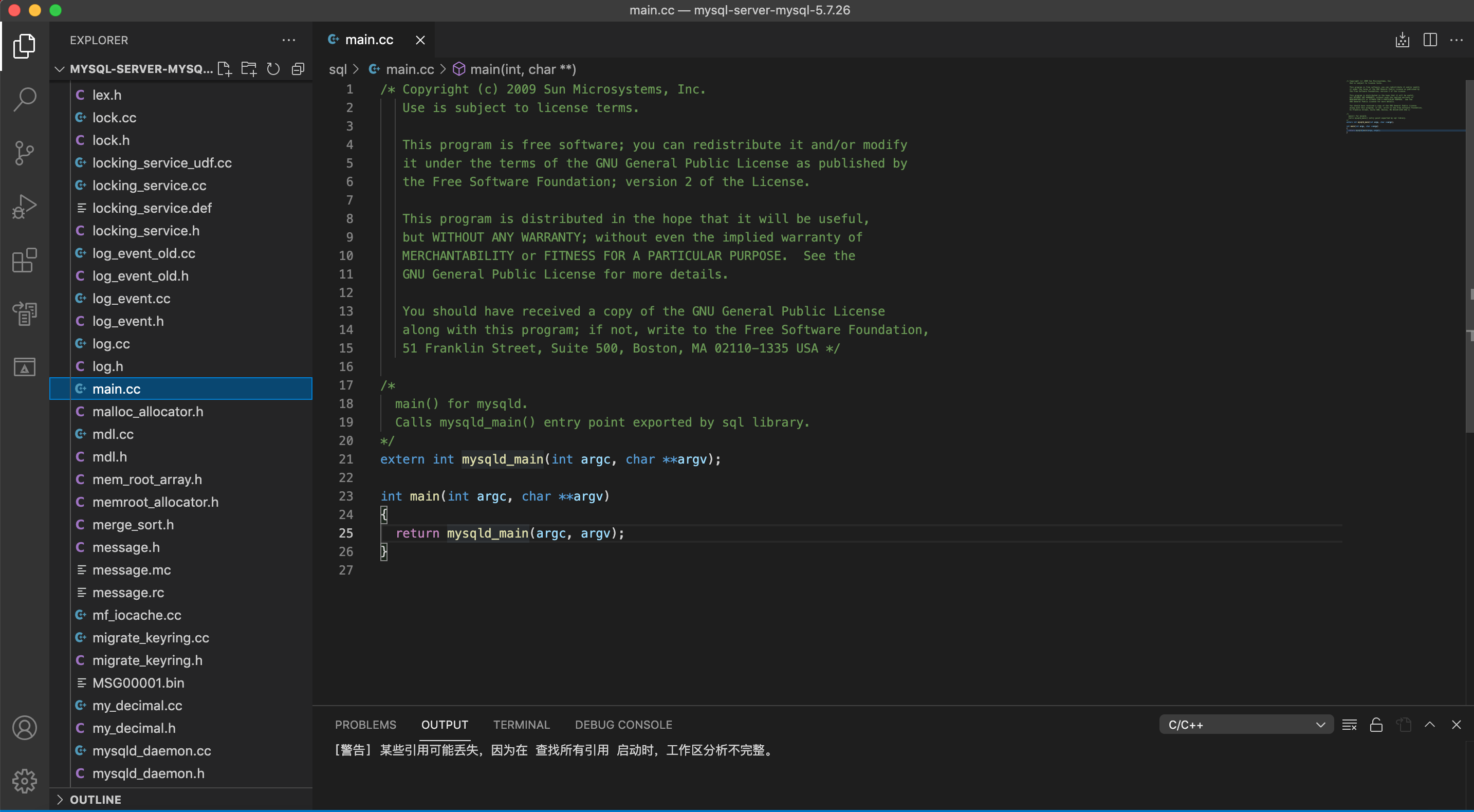The image size is (1474, 812).
Task: Open the Manage gear settings icon
Action: click(x=24, y=781)
